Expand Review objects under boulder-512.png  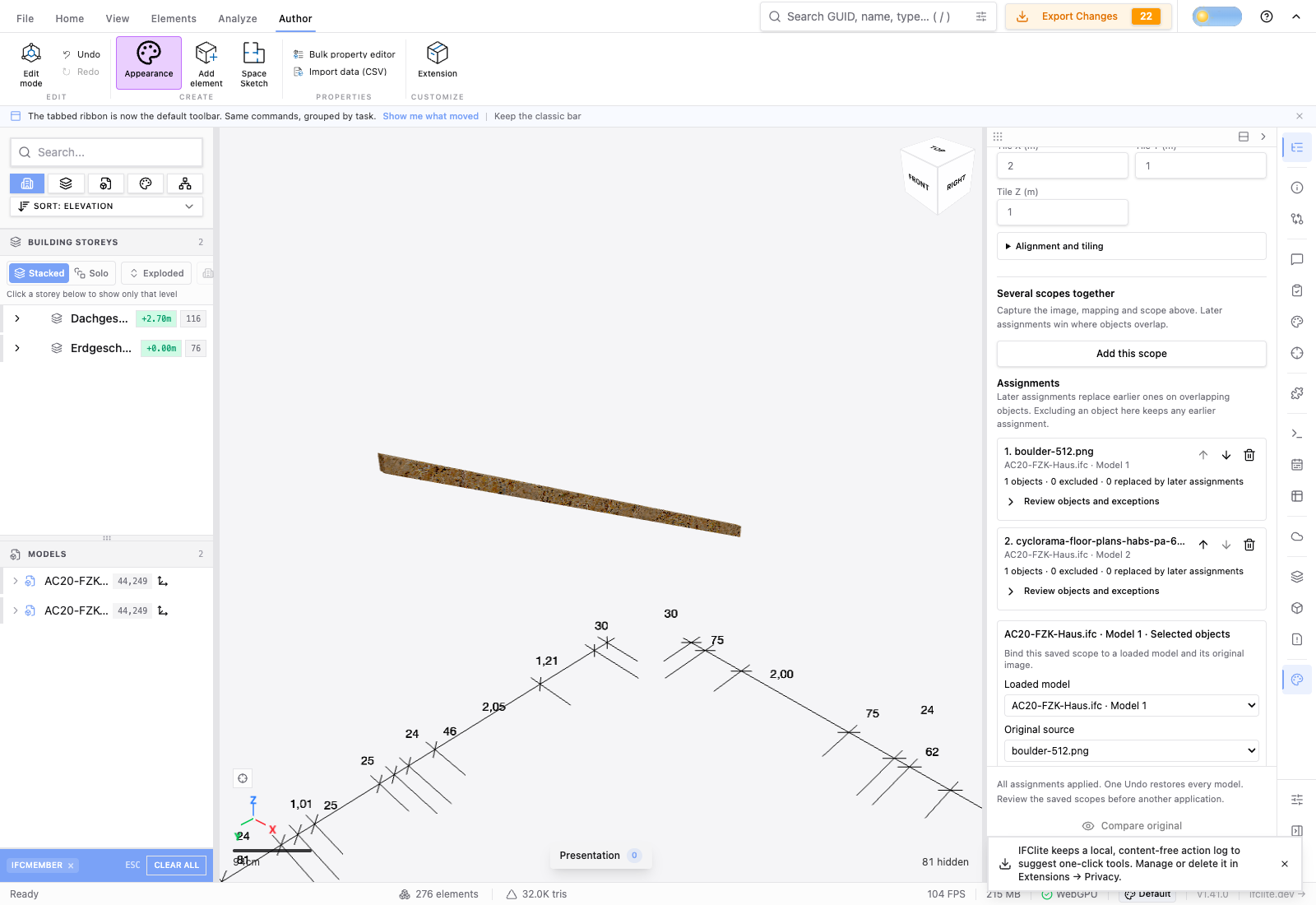click(1083, 501)
